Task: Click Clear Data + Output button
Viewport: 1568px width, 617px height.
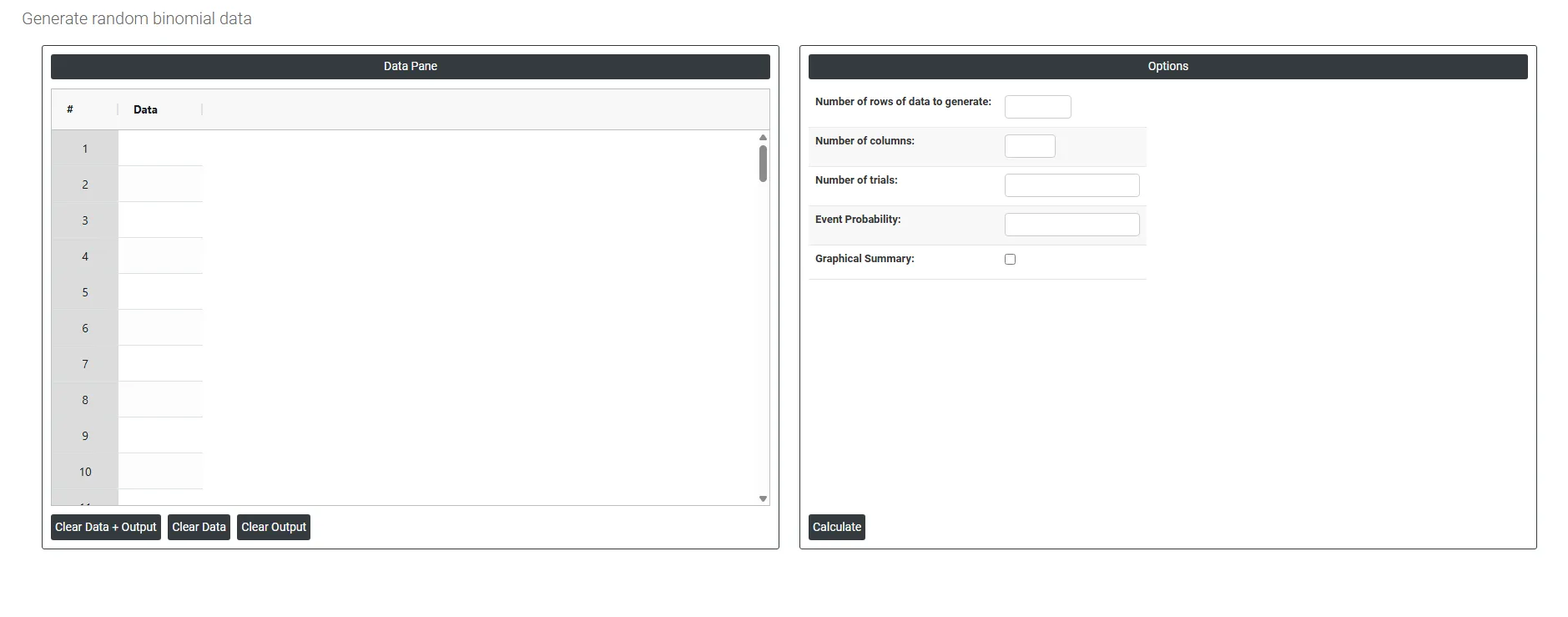Action: (106, 527)
